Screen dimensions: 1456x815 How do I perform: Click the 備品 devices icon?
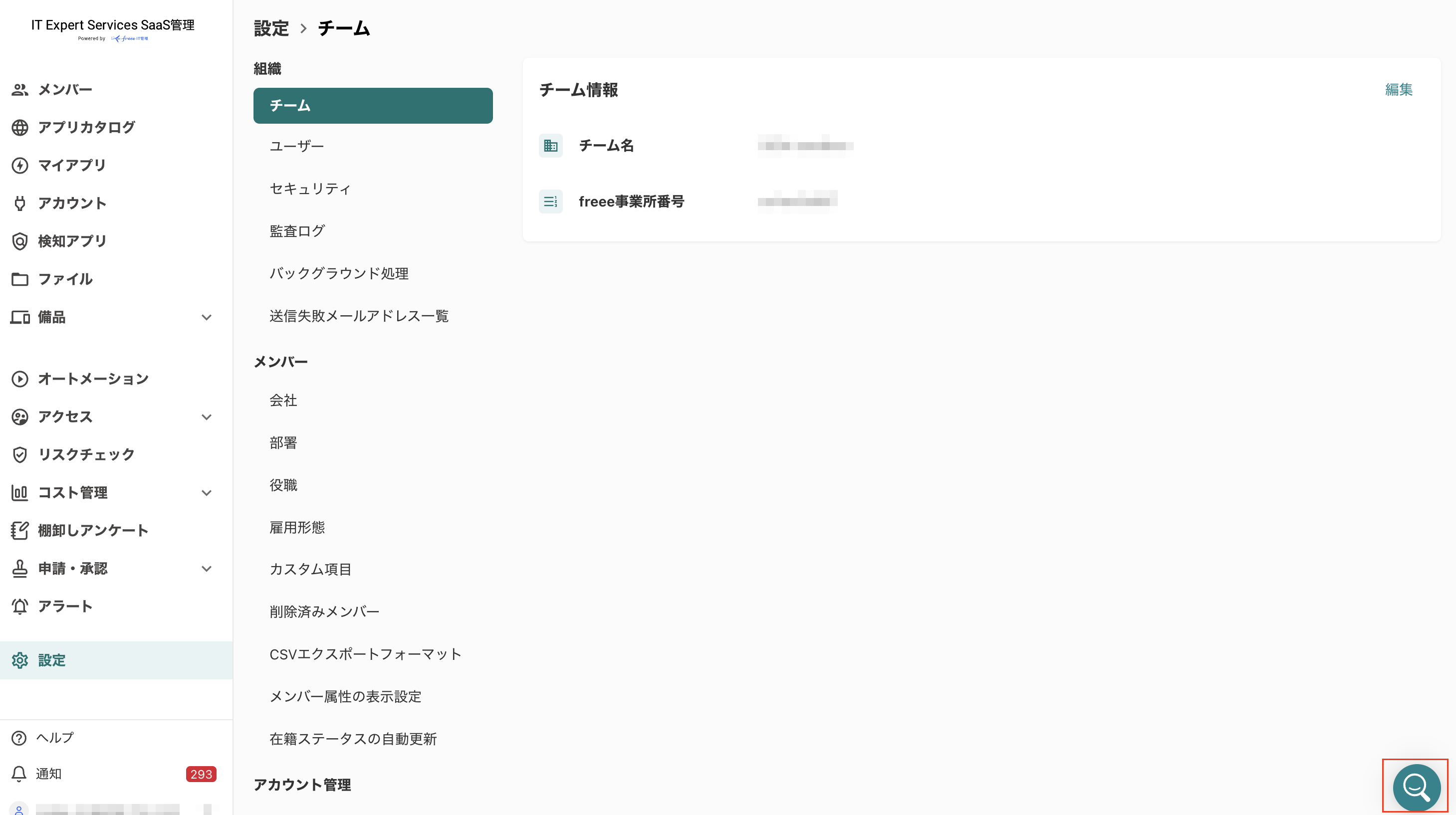click(20, 317)
